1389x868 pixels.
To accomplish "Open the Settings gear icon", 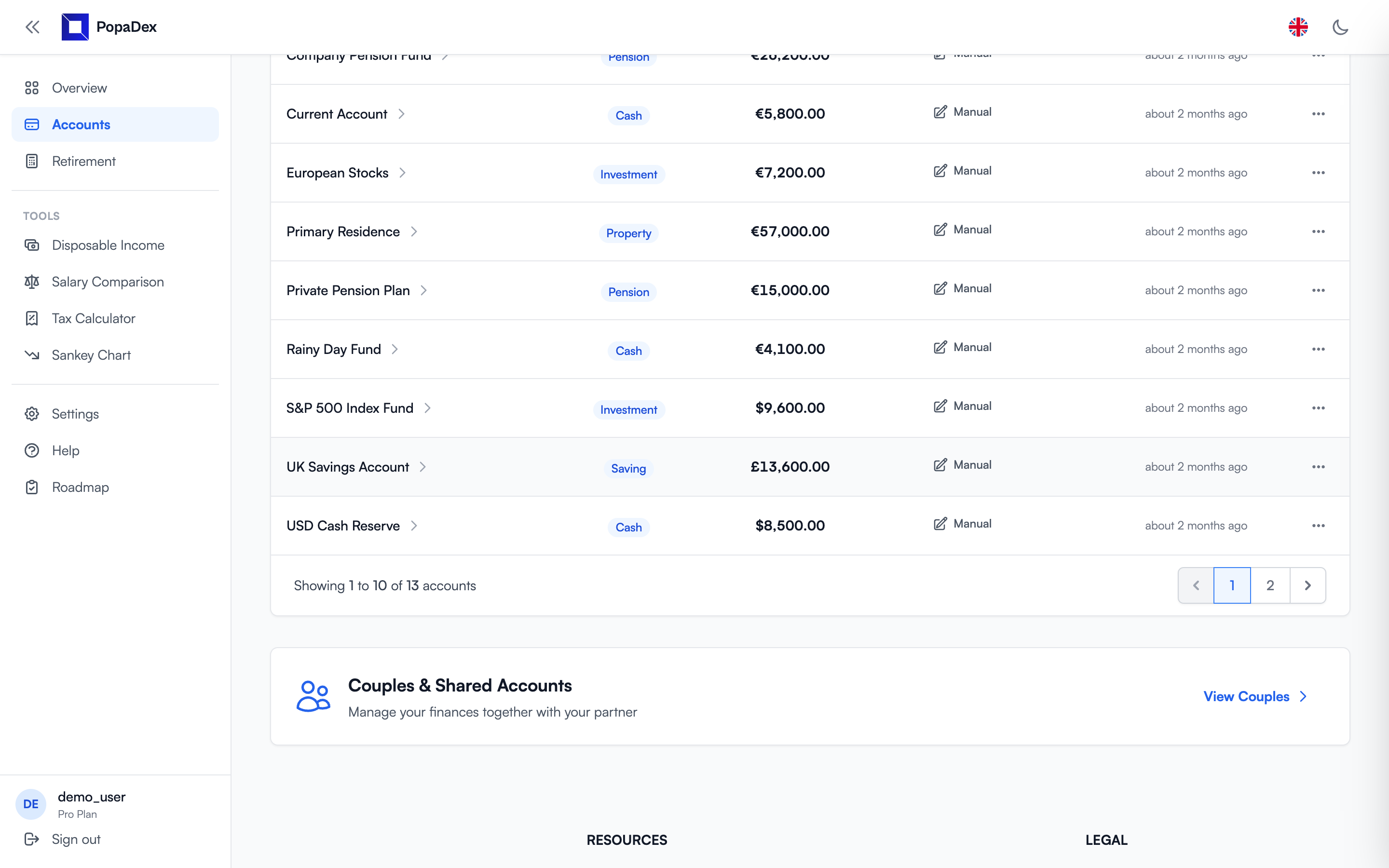I will 31,413.
